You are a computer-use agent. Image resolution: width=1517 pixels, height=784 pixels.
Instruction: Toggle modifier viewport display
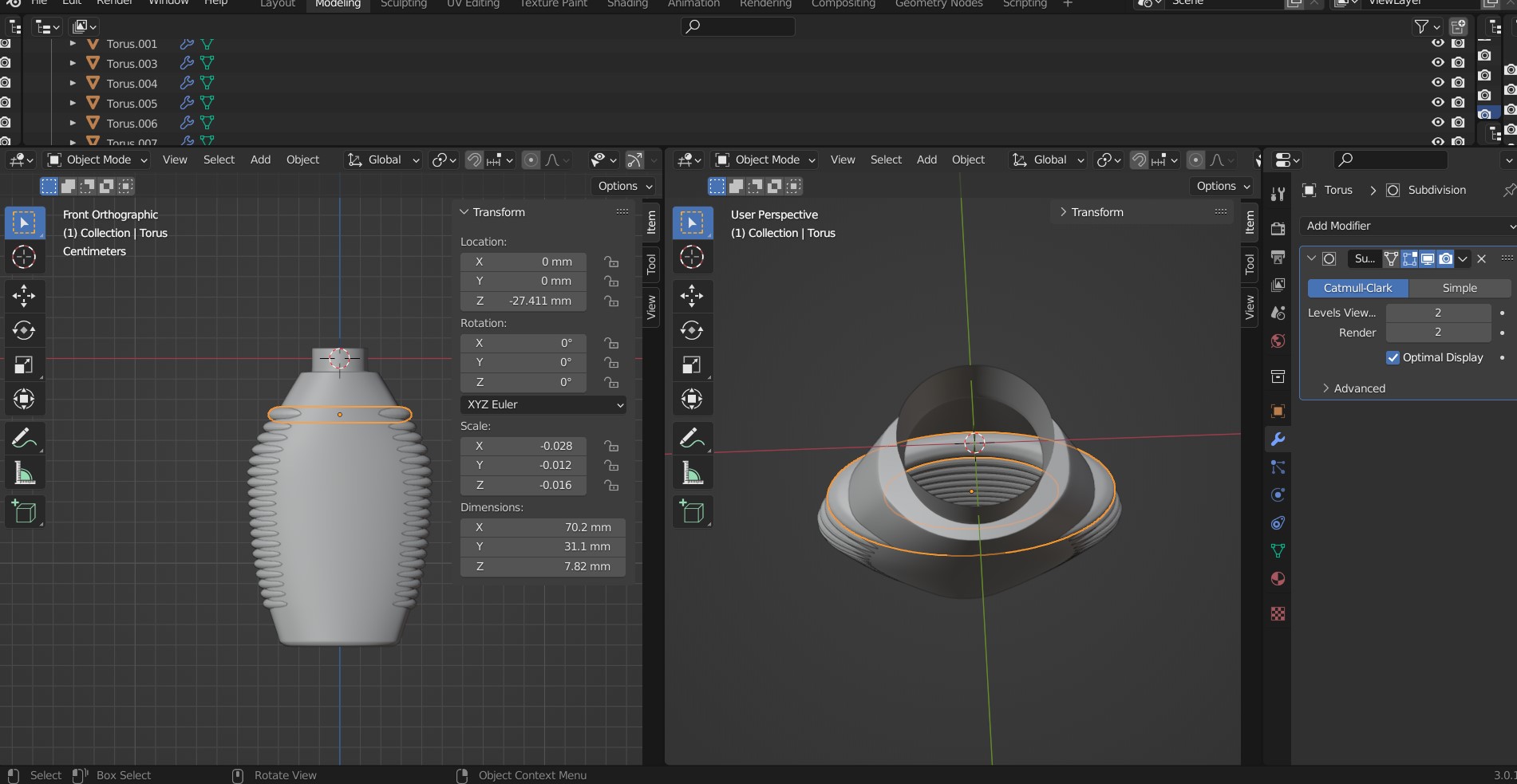pyautogui.click(x=1427, y=258)
